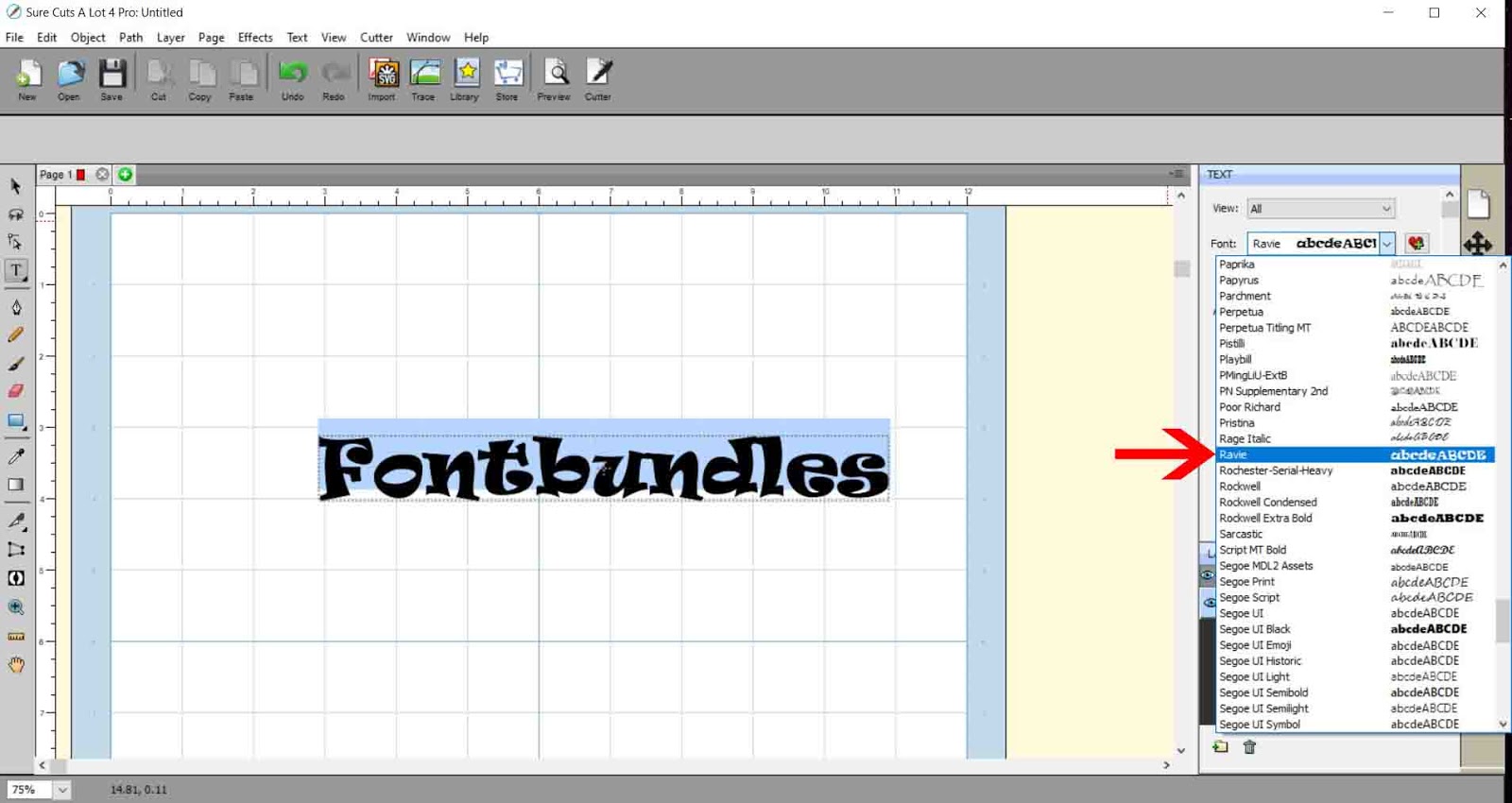Screen dimensions: 1512x803
Task: Open the 75% zoom level dropdown
Action: pyautogui.click(x=61, y=790)
